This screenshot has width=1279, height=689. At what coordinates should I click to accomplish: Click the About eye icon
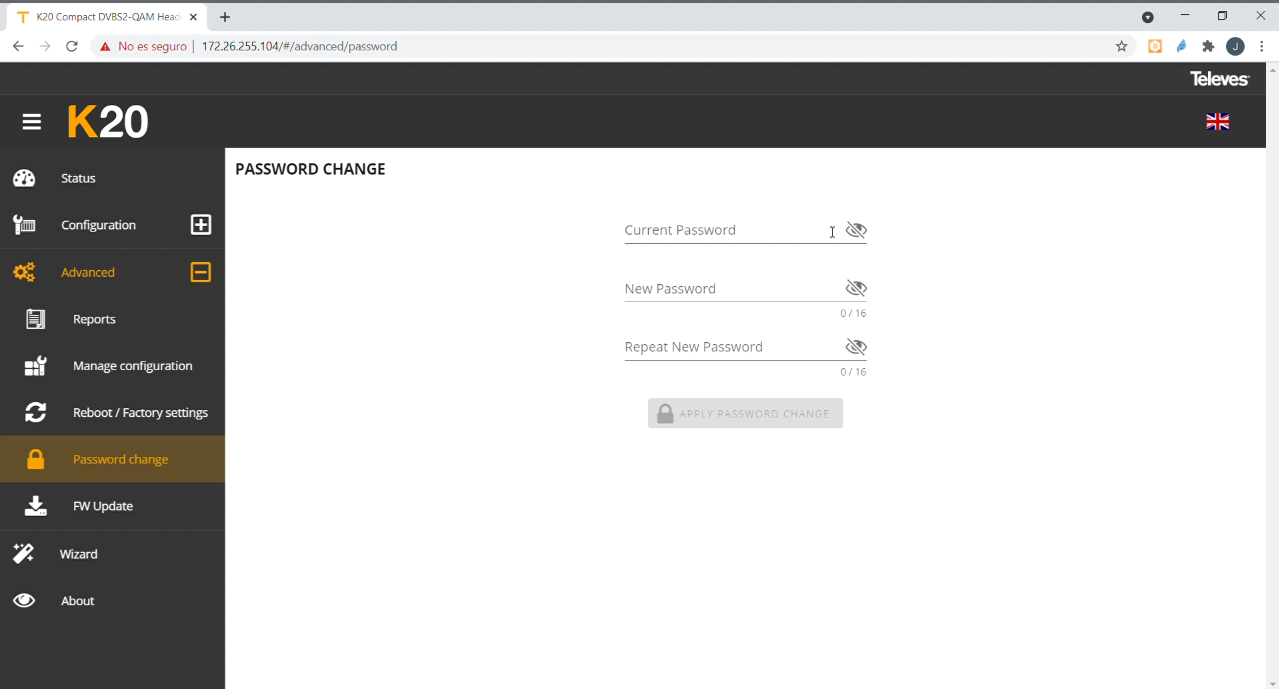pyautogui.click(x=24, y=600)
